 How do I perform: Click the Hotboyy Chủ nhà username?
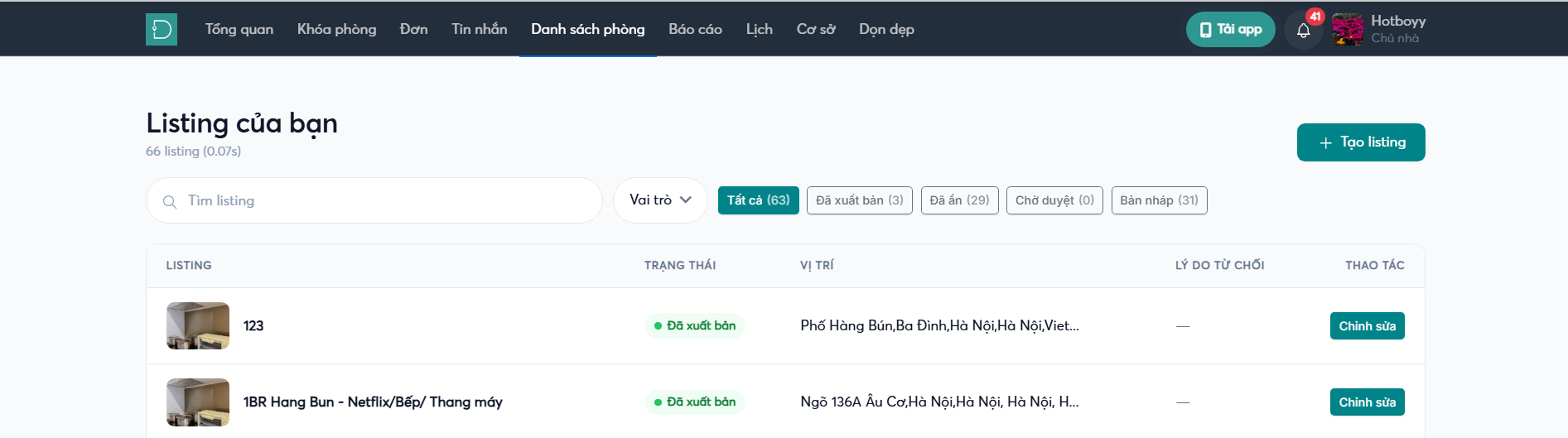[1398, 29]
